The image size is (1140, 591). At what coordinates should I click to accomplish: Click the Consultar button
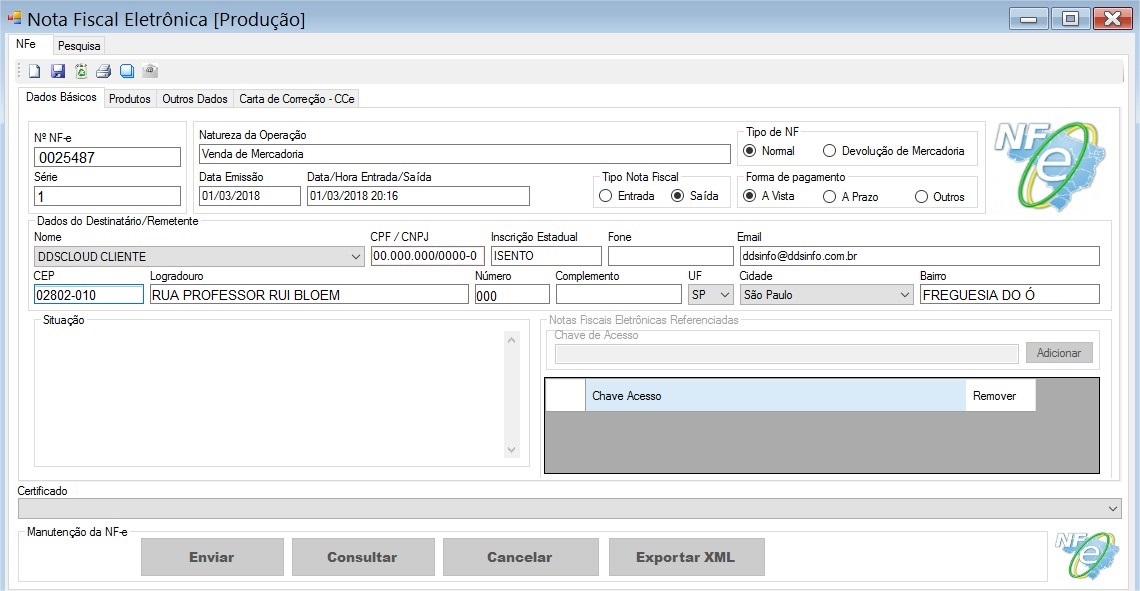coord(362,558)
